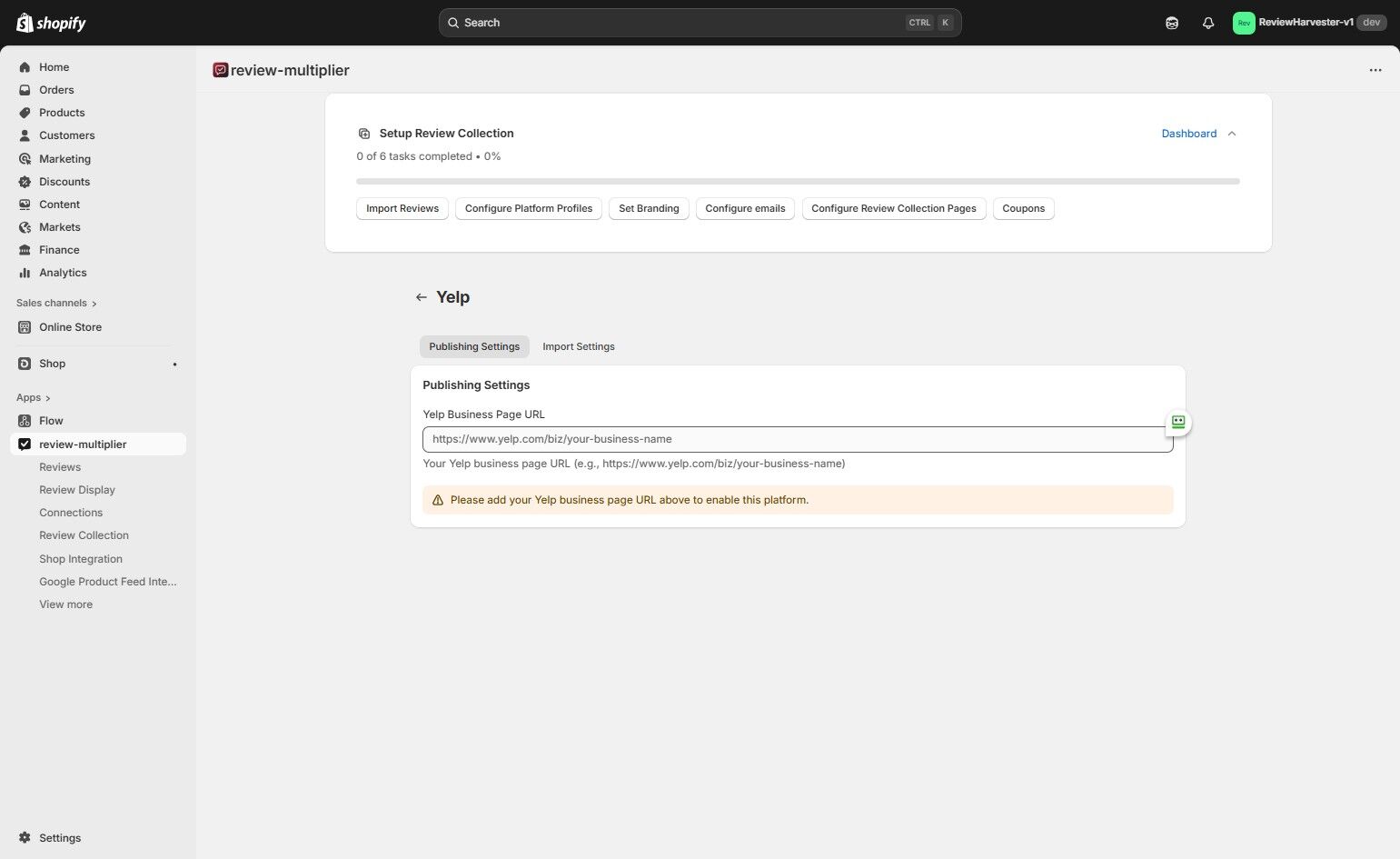Click the notification bell
Image resolution: width=1400 pixels, height=859 pixels.
(x=1208, y=22)
